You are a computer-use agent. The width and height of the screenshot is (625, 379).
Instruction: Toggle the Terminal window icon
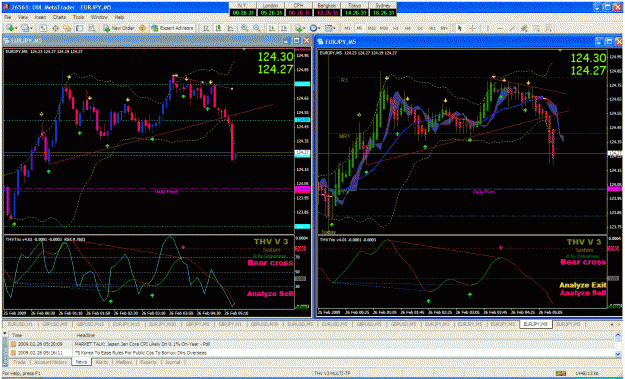click(x=80, y=28)
